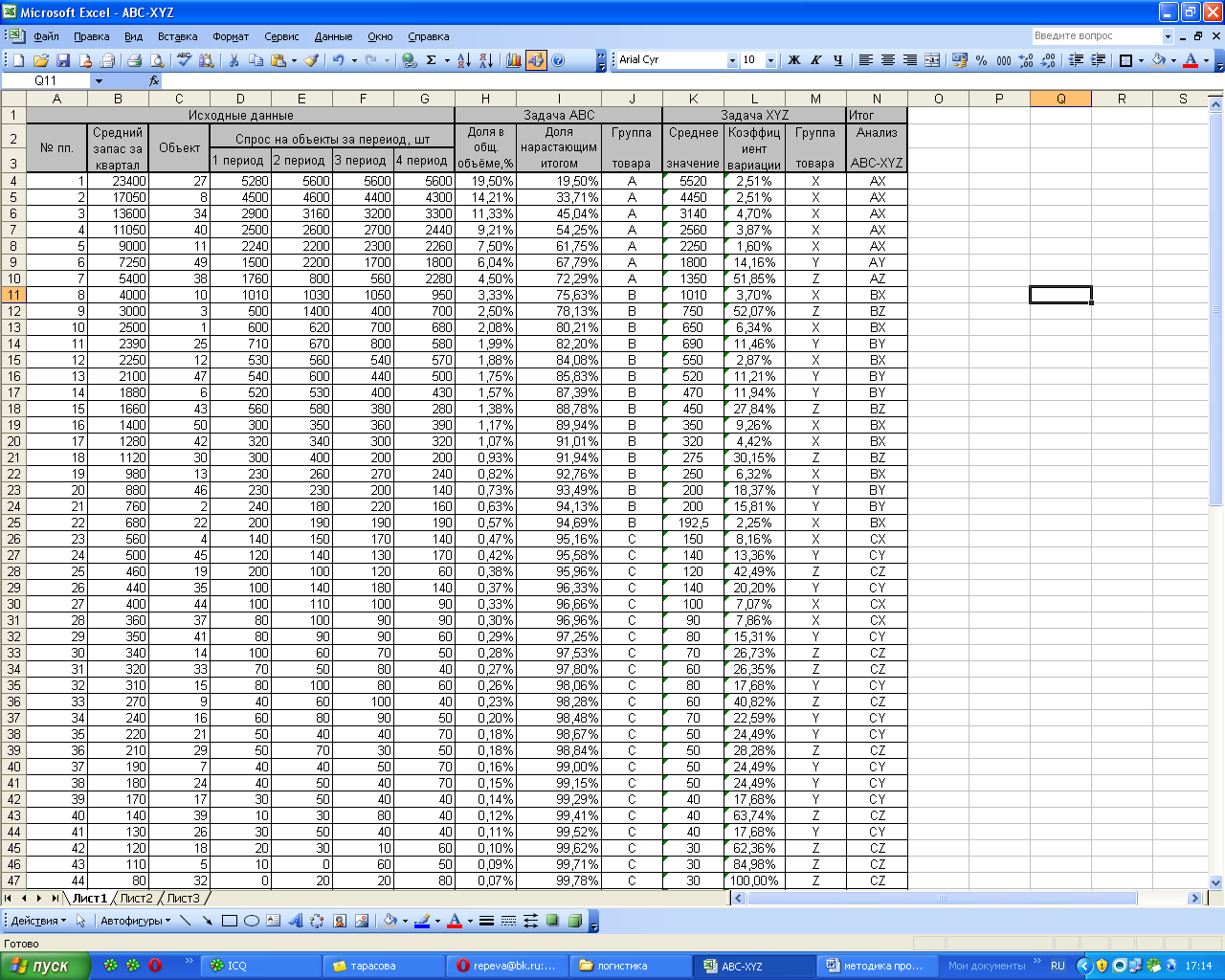Click the пуск Start button
This screenshot has width=1225, height=980.
pyautogui.click(x=45, y=966)
